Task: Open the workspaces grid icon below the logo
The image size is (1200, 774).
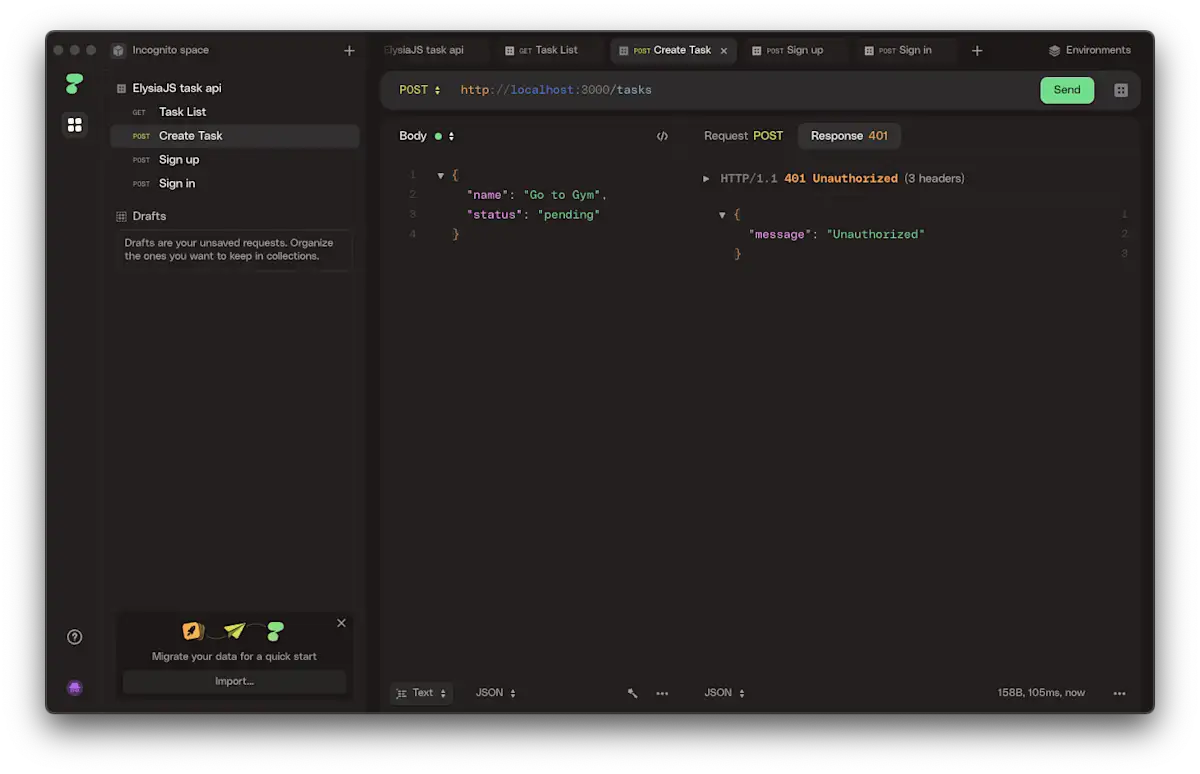Action: coord(74,124)
